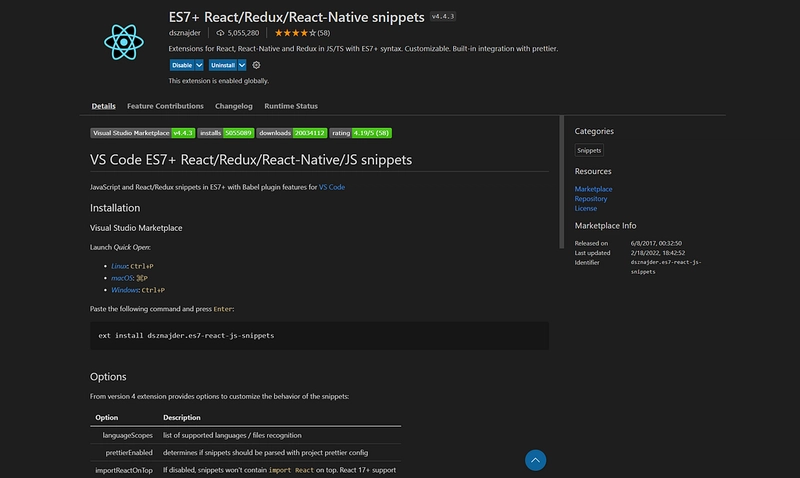
Task: Click the ext install command code block
Action: [x=319, y=336]
